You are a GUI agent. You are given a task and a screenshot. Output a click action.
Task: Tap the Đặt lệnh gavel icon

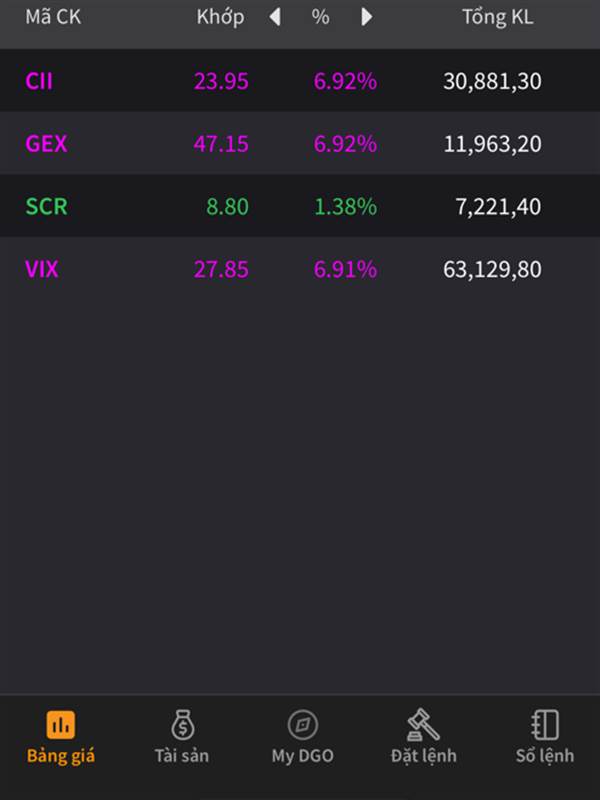click(x=423, y=724)
